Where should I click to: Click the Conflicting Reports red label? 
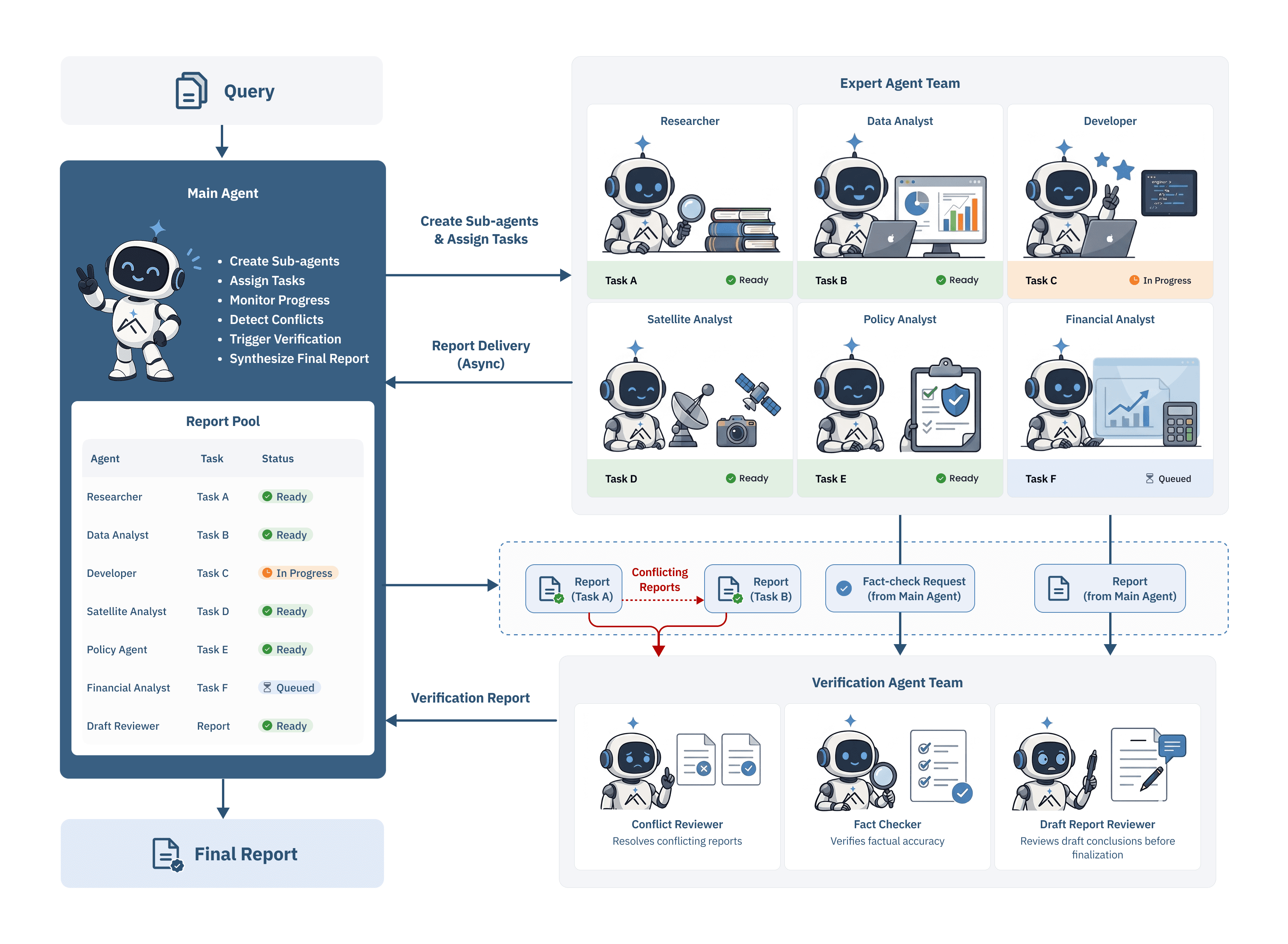pos(659,580)
